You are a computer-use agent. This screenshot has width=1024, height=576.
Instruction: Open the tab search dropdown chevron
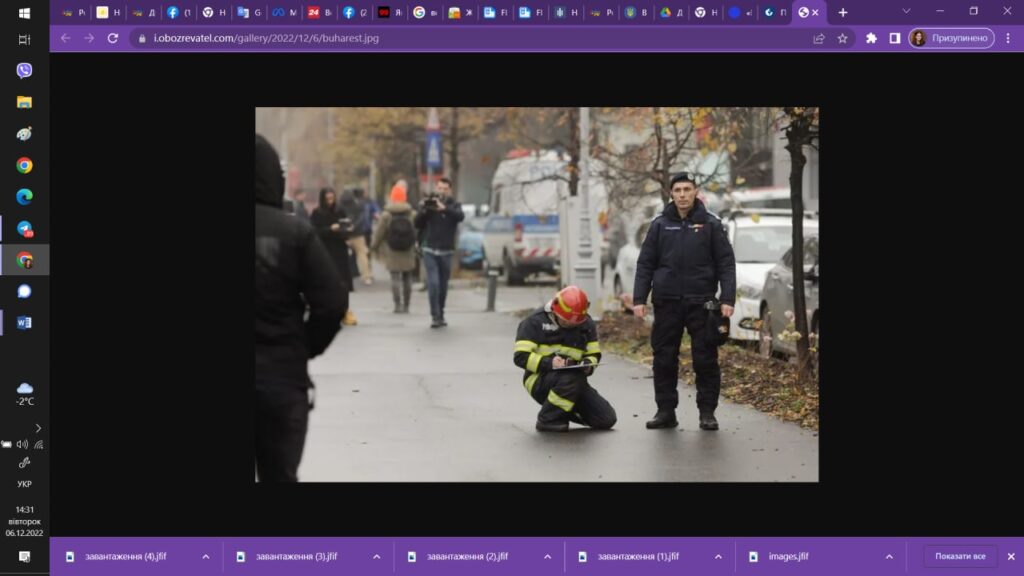[x=906, y=11]
